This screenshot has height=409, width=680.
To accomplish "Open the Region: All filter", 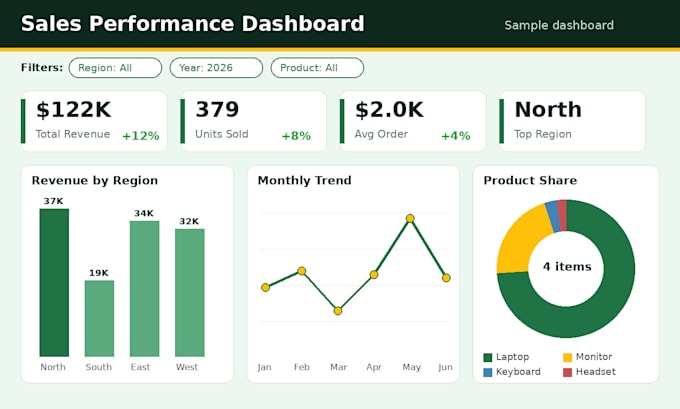I will tap(115, 68).
